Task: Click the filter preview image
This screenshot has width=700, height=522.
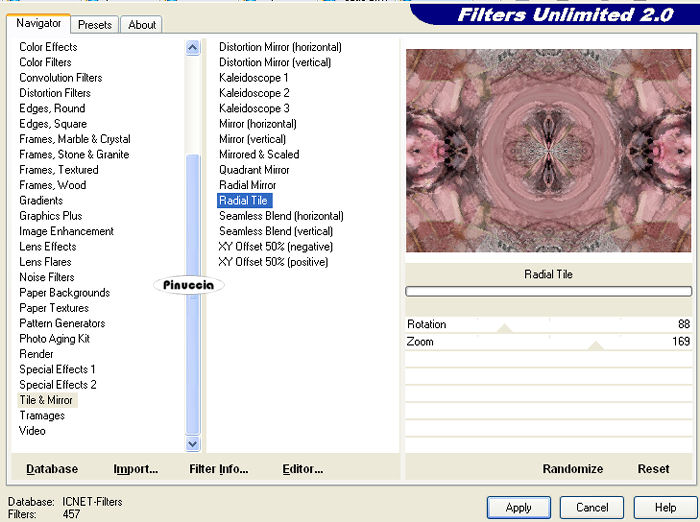Action: (548, 151)
